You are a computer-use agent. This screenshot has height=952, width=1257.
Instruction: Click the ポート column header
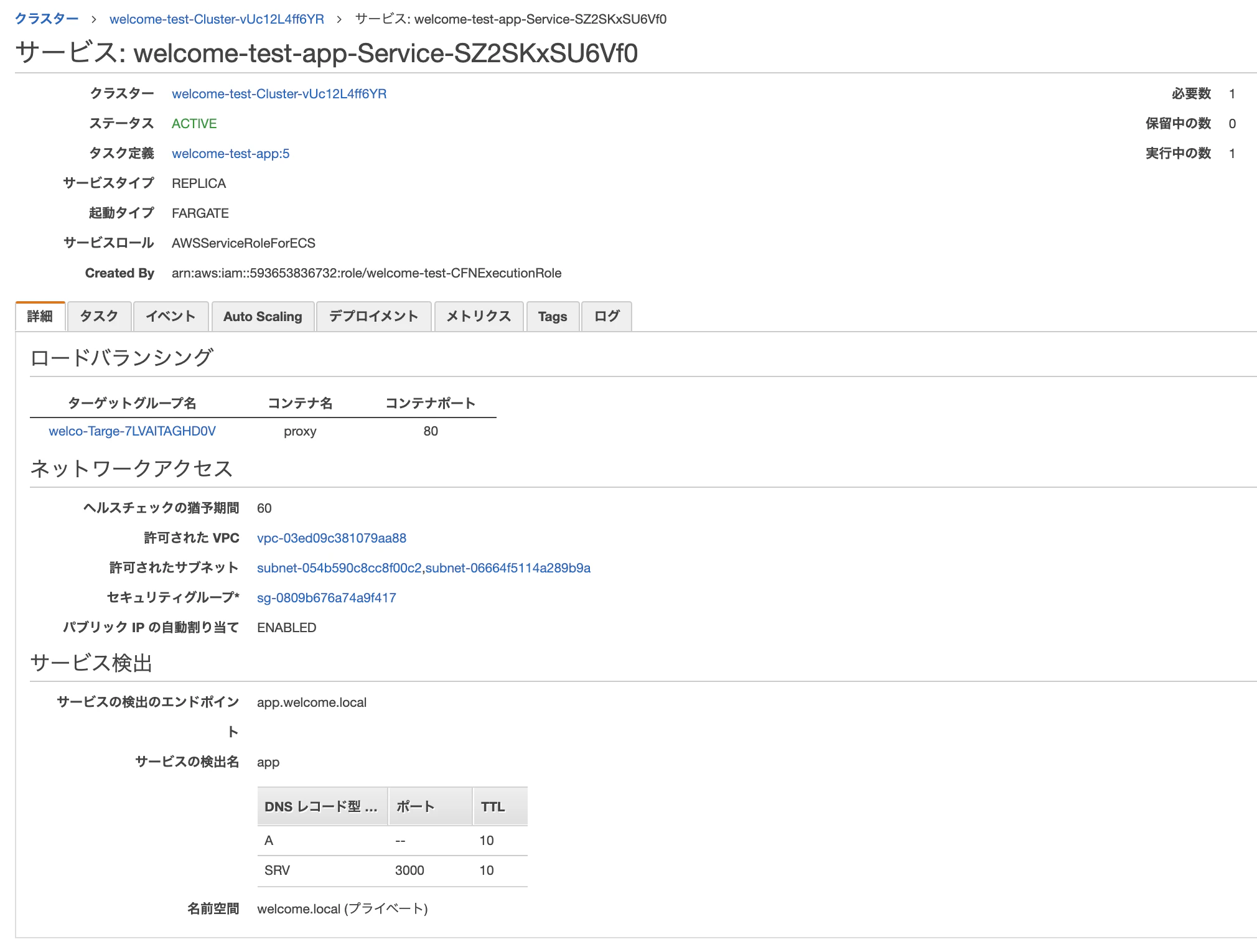coord(431,806)
